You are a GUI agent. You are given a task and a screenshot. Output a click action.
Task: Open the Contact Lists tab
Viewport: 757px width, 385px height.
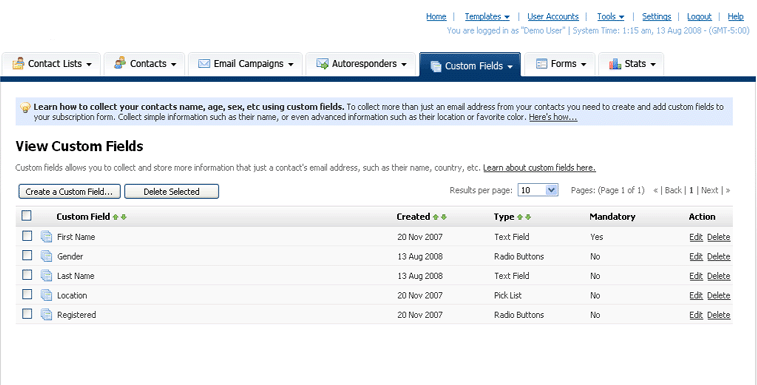[x=51, y=64]
